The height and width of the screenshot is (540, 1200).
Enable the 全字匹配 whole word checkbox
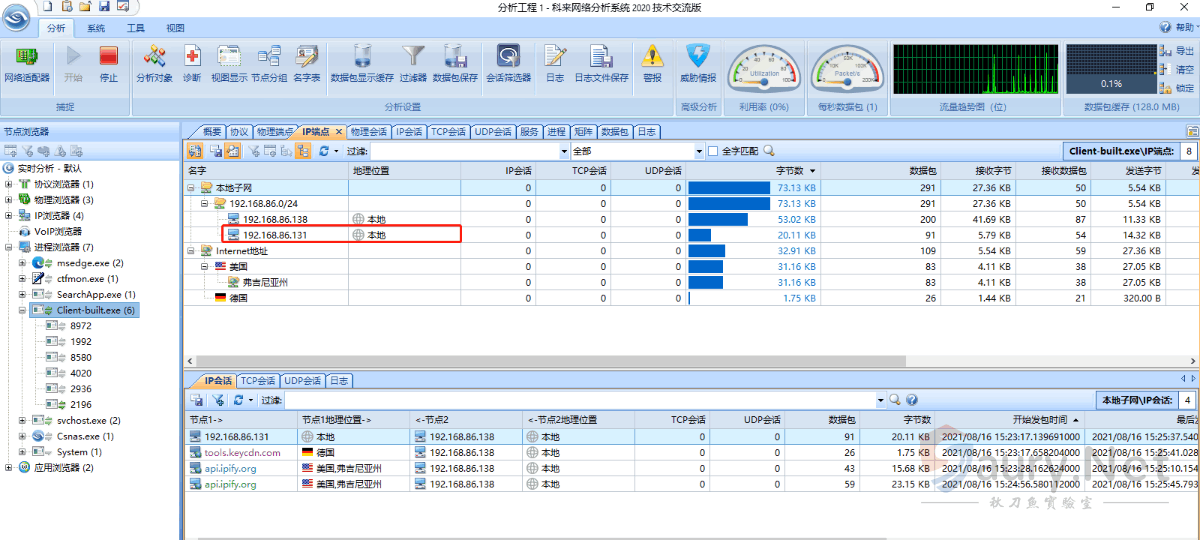(713, 151)
